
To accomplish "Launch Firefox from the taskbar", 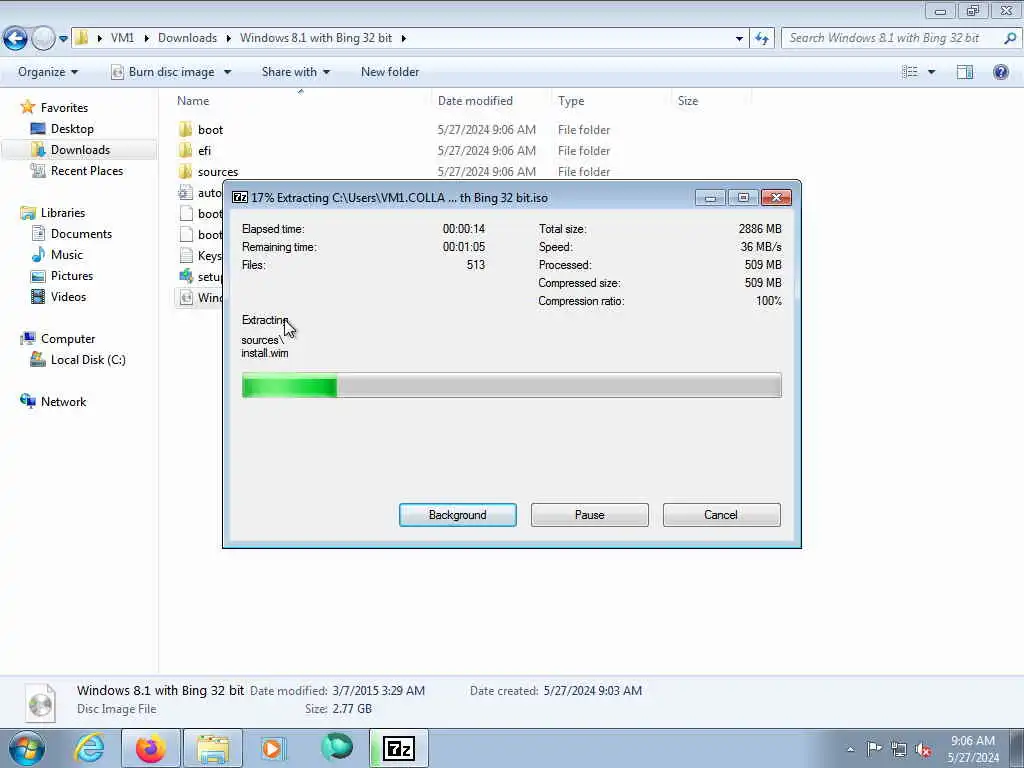I will pos(150,748).
